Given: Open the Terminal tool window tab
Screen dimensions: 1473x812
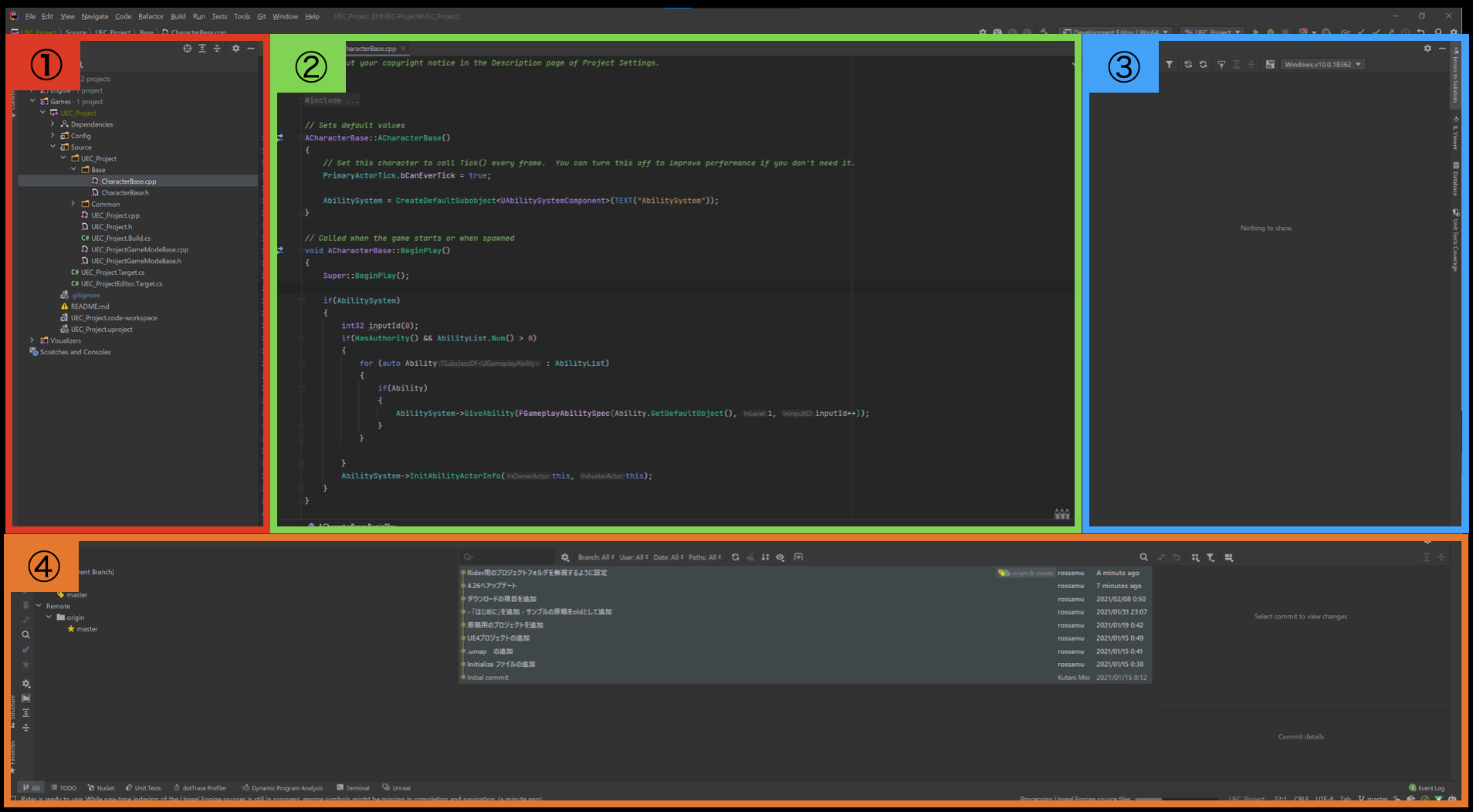Looking at the screenshot, I should pos(354,788).
